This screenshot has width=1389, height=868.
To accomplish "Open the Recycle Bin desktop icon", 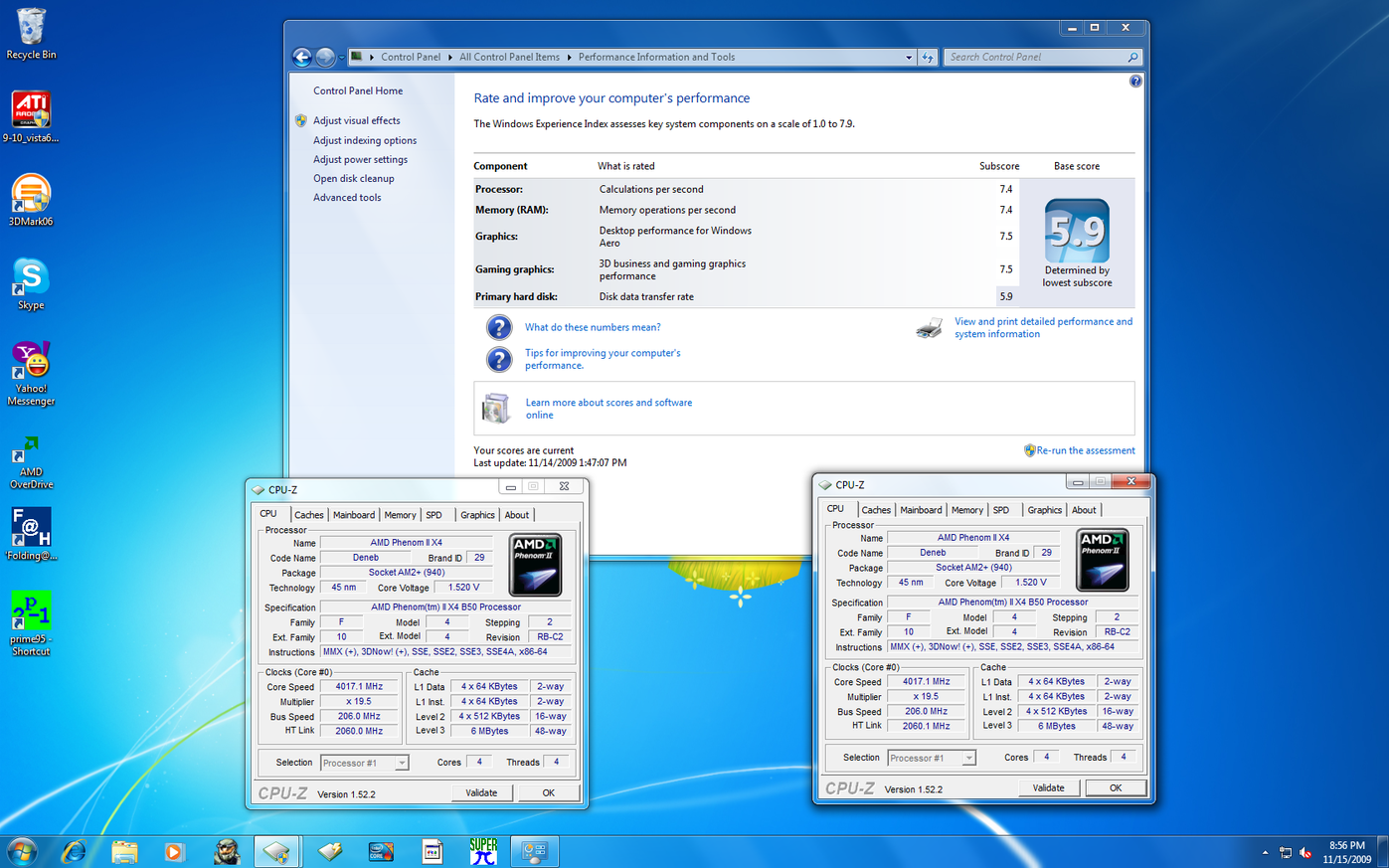I will [x=31, y=33].
